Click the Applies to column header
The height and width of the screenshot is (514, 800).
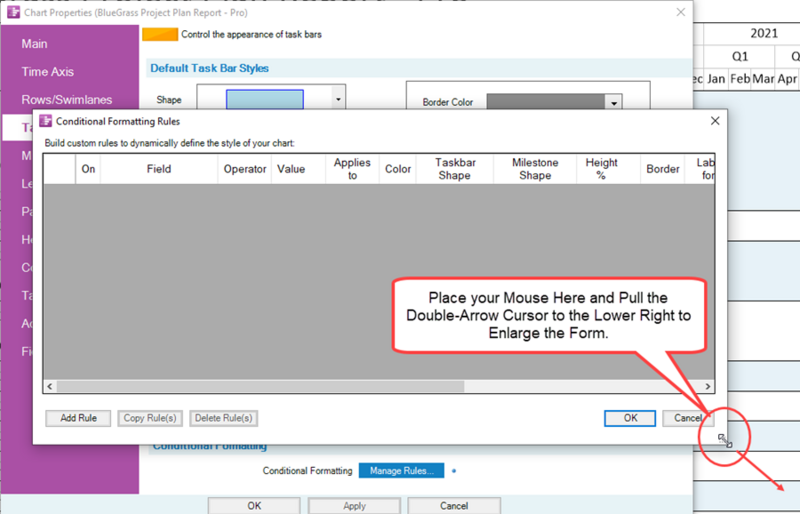352,169
